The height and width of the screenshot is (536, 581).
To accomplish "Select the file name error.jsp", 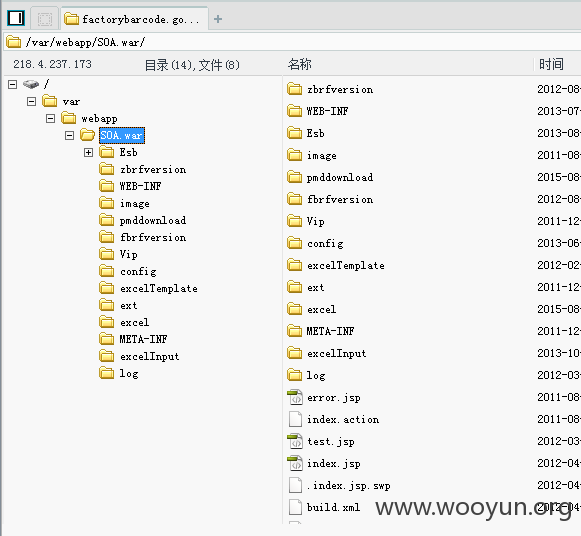I will click(x=333, y=397).
